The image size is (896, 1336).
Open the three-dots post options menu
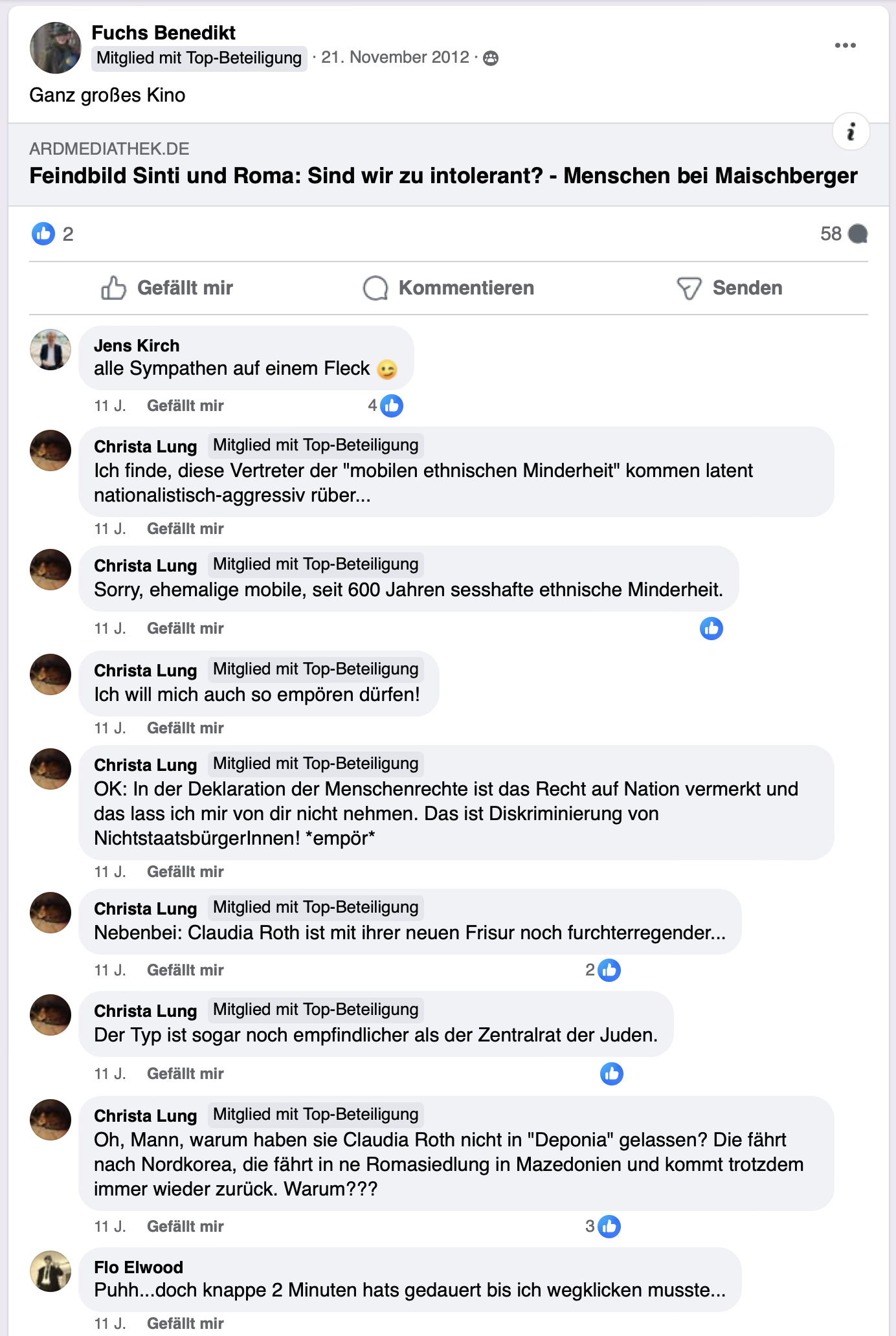845,45
